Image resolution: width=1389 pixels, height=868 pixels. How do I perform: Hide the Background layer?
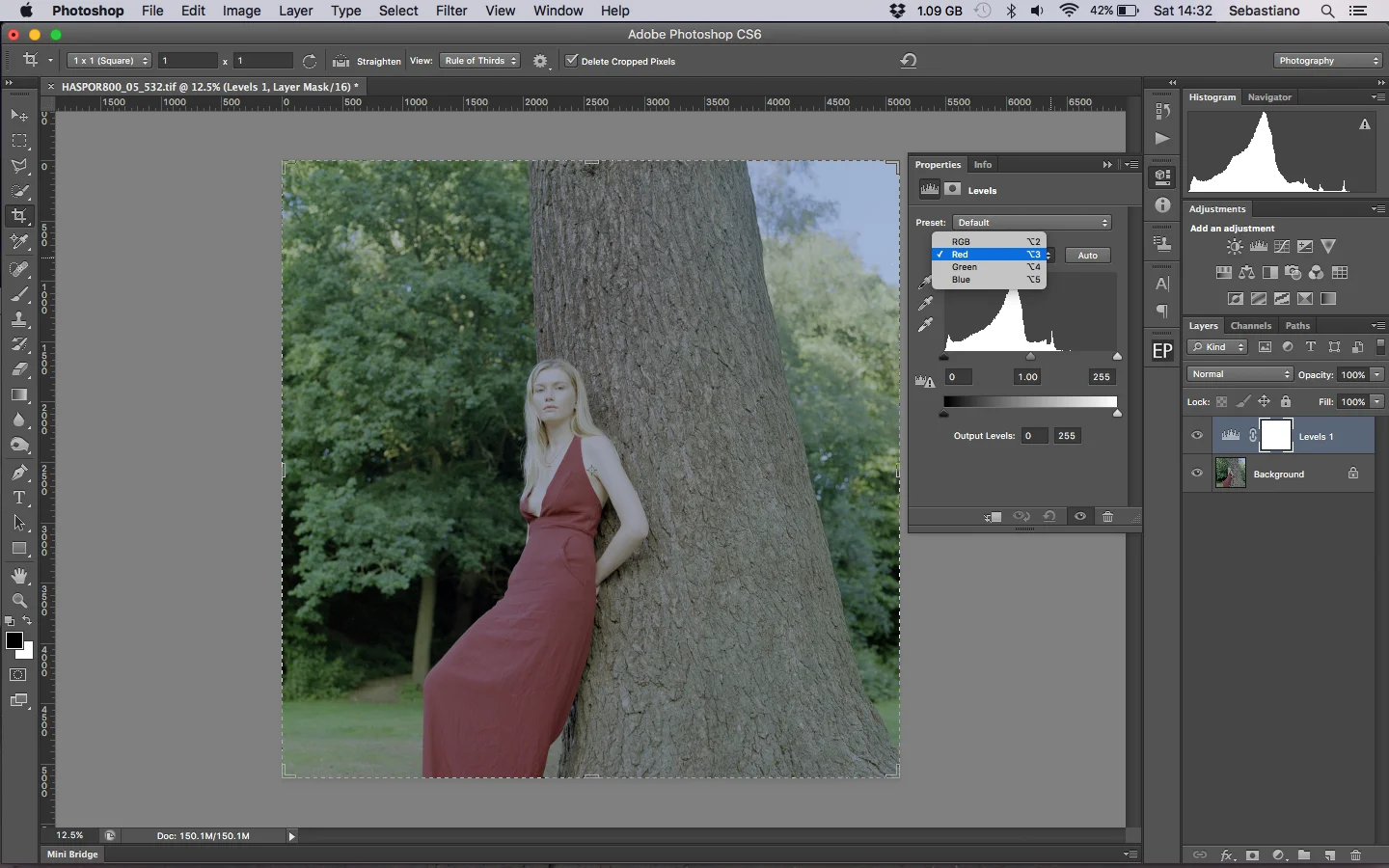tap(1197, 474)
